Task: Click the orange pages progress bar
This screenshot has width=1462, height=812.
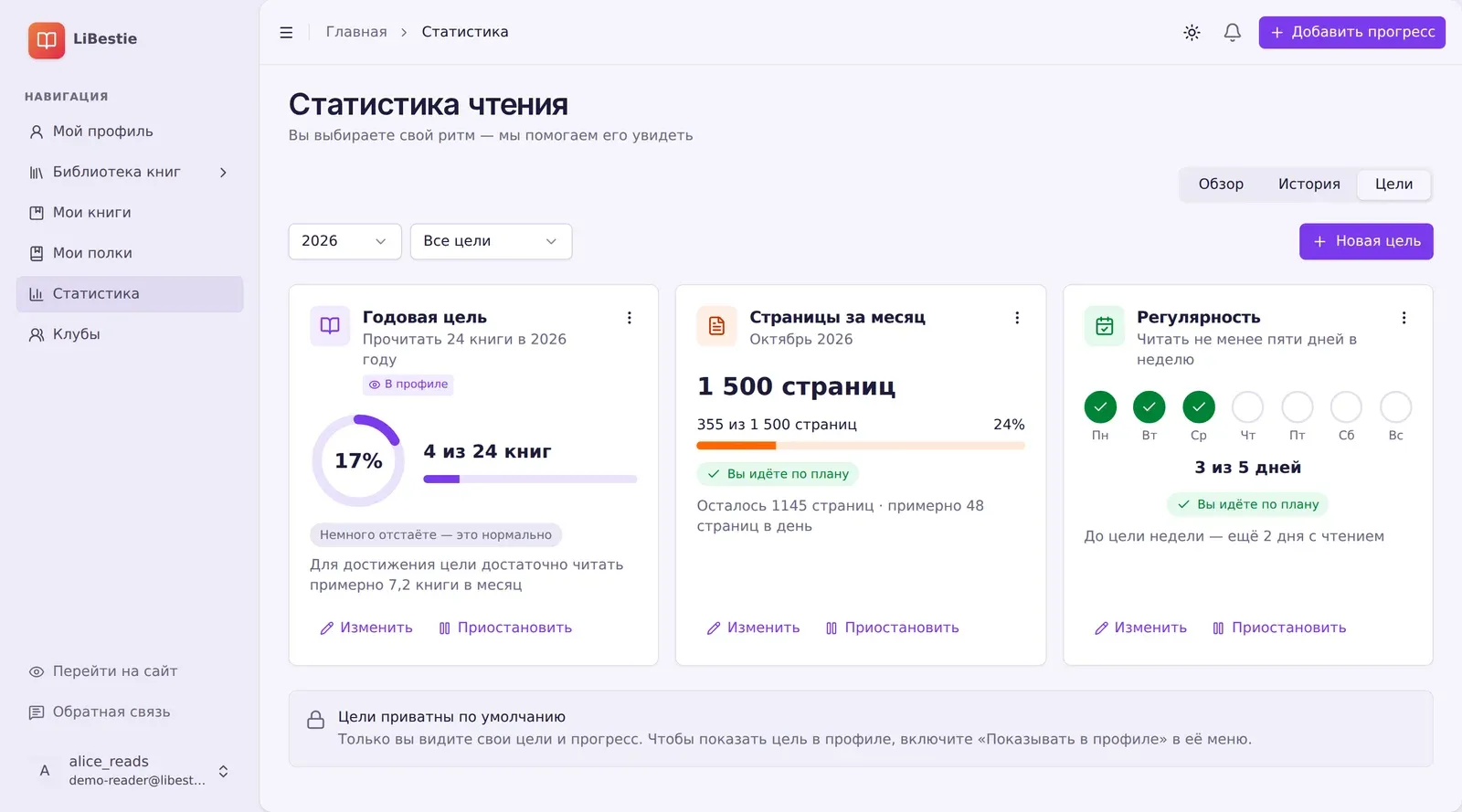Action: [x=861, y=446]
